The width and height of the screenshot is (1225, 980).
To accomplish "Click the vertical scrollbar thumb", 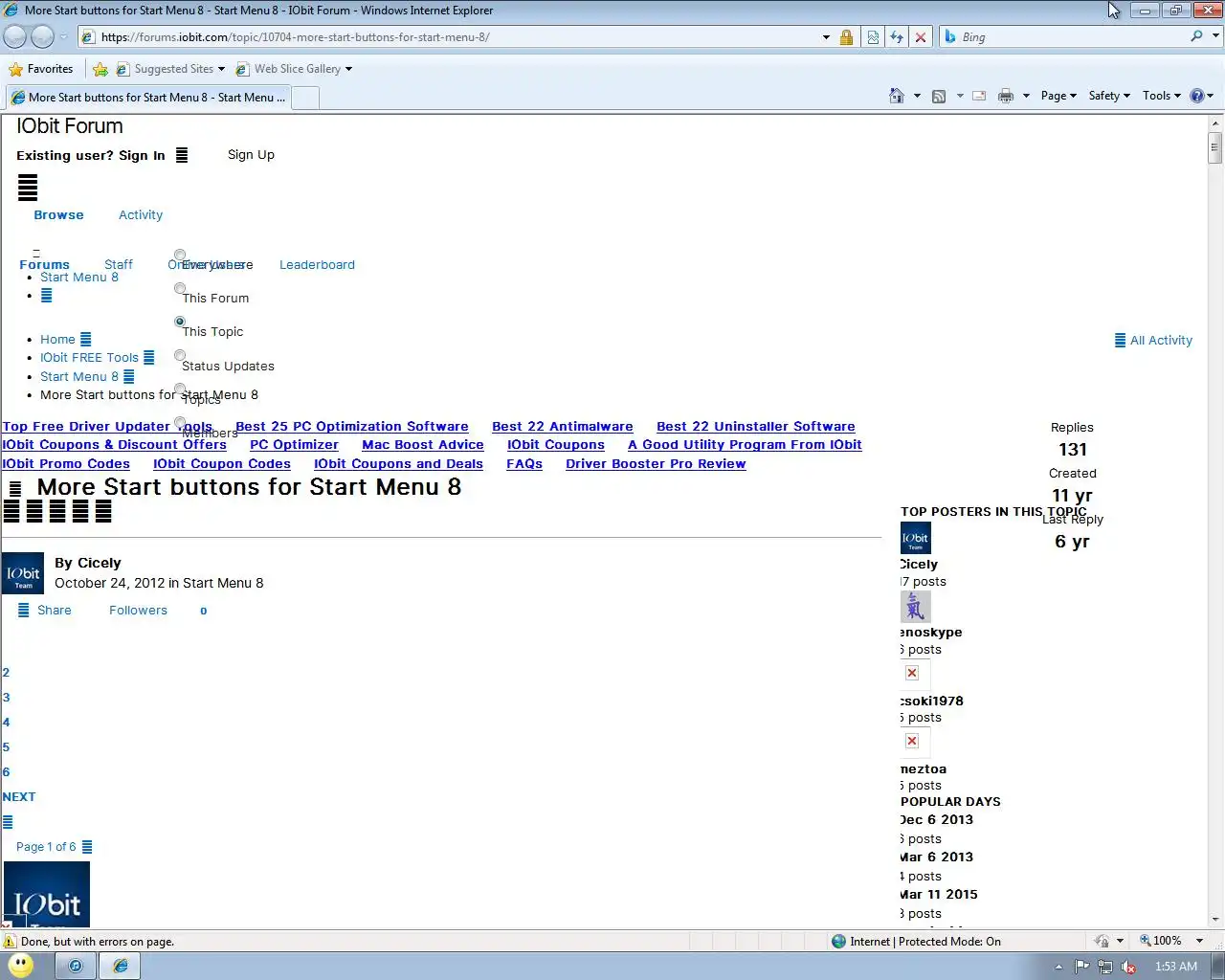I will [1215, 148].
